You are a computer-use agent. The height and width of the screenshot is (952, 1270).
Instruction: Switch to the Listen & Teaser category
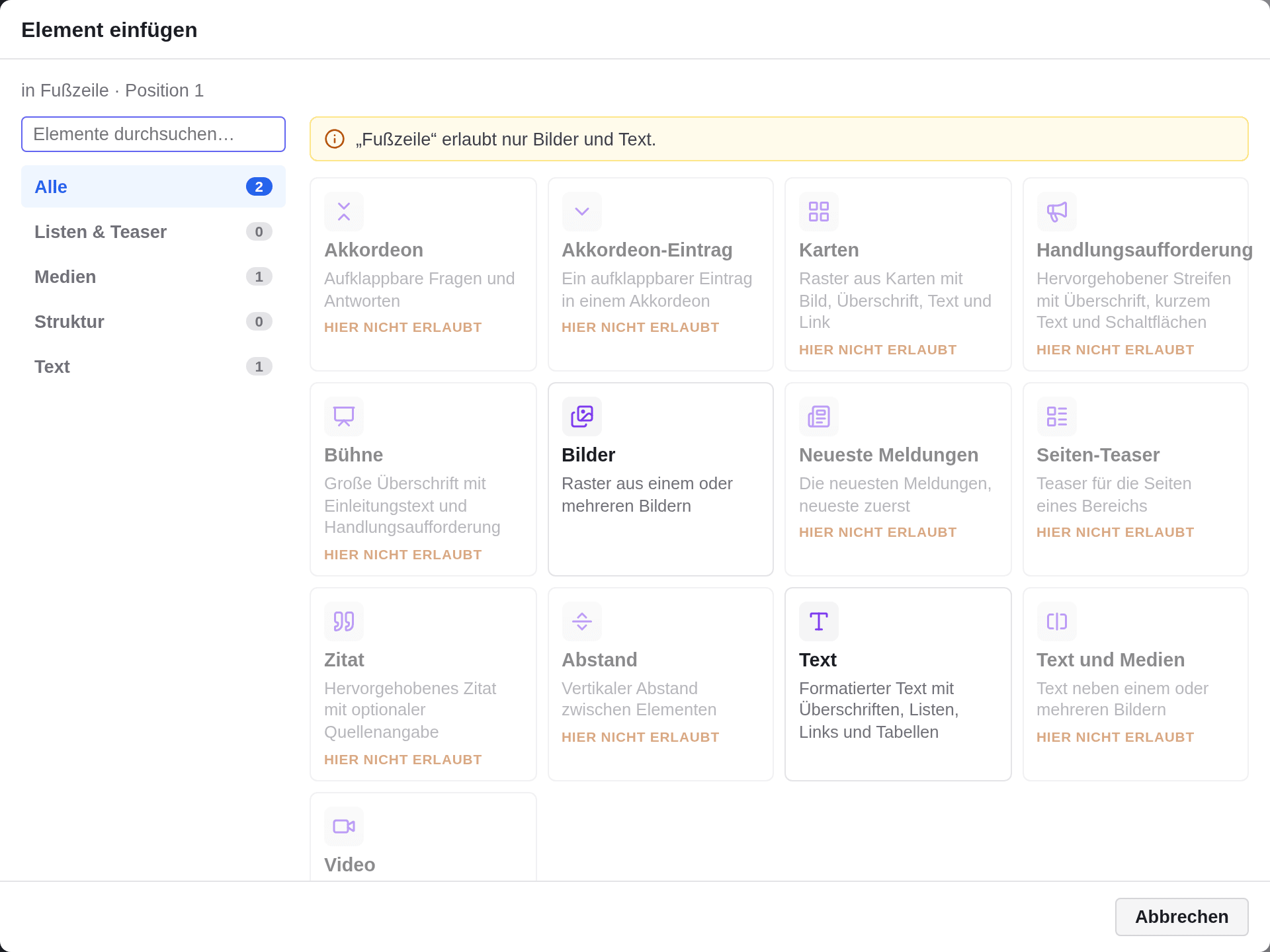pyautogui.click(x=153, y=231)
